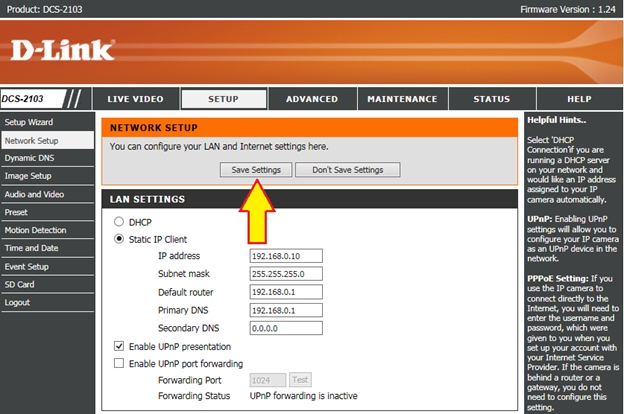Screen dimensions: 624x414
Task: Click Logout in the sidebar
Action: click(17, 302)
